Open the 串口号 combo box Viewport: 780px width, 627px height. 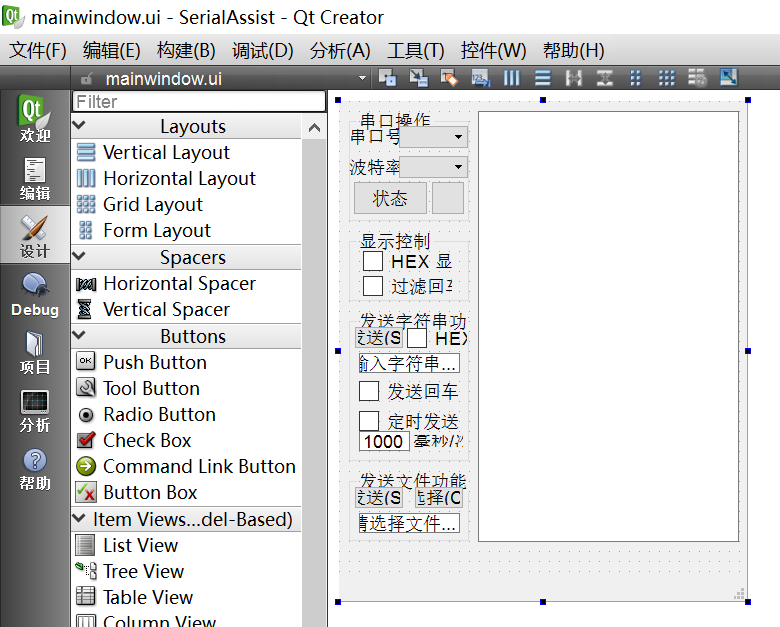(x=433, y=137)
